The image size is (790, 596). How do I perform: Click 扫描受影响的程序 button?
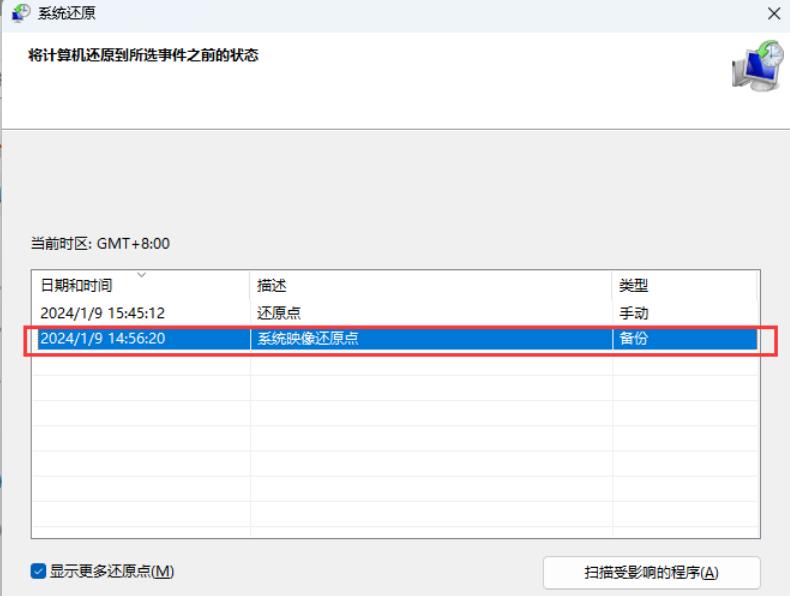pyautogui.click(x=651, y=572)
